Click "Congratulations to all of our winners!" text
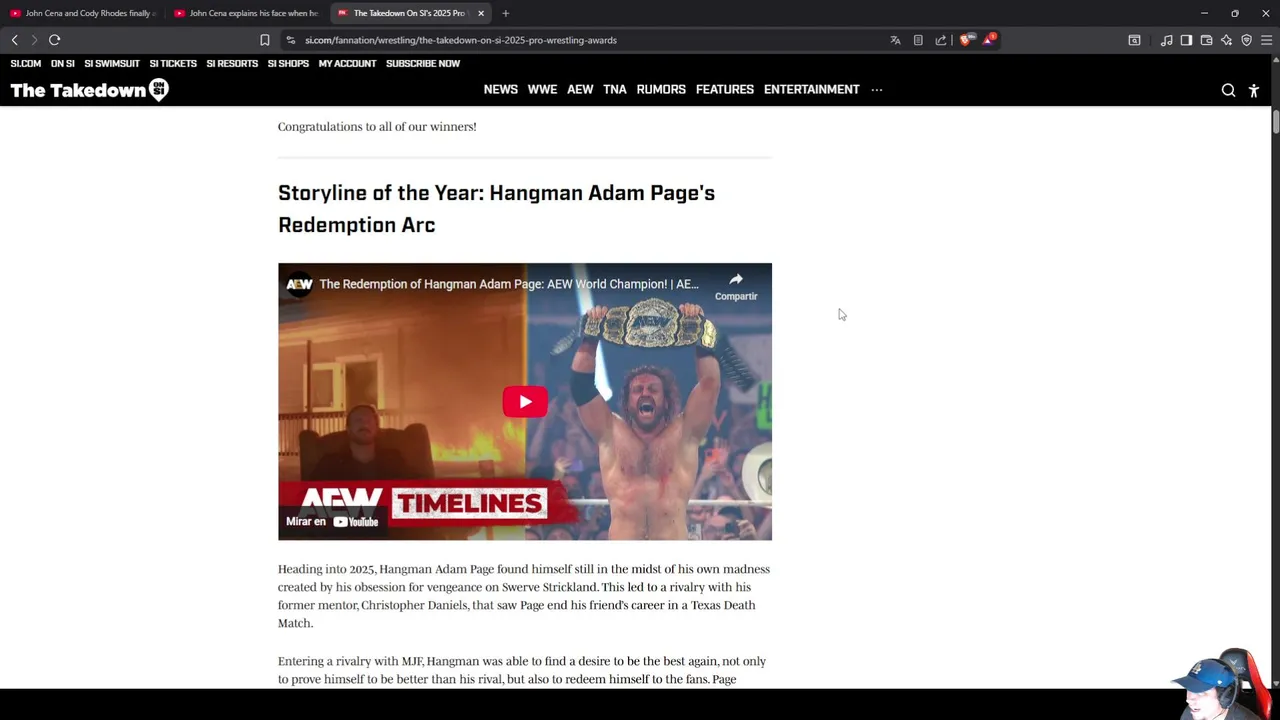The image size is (1280, 720). click(377, 127)
